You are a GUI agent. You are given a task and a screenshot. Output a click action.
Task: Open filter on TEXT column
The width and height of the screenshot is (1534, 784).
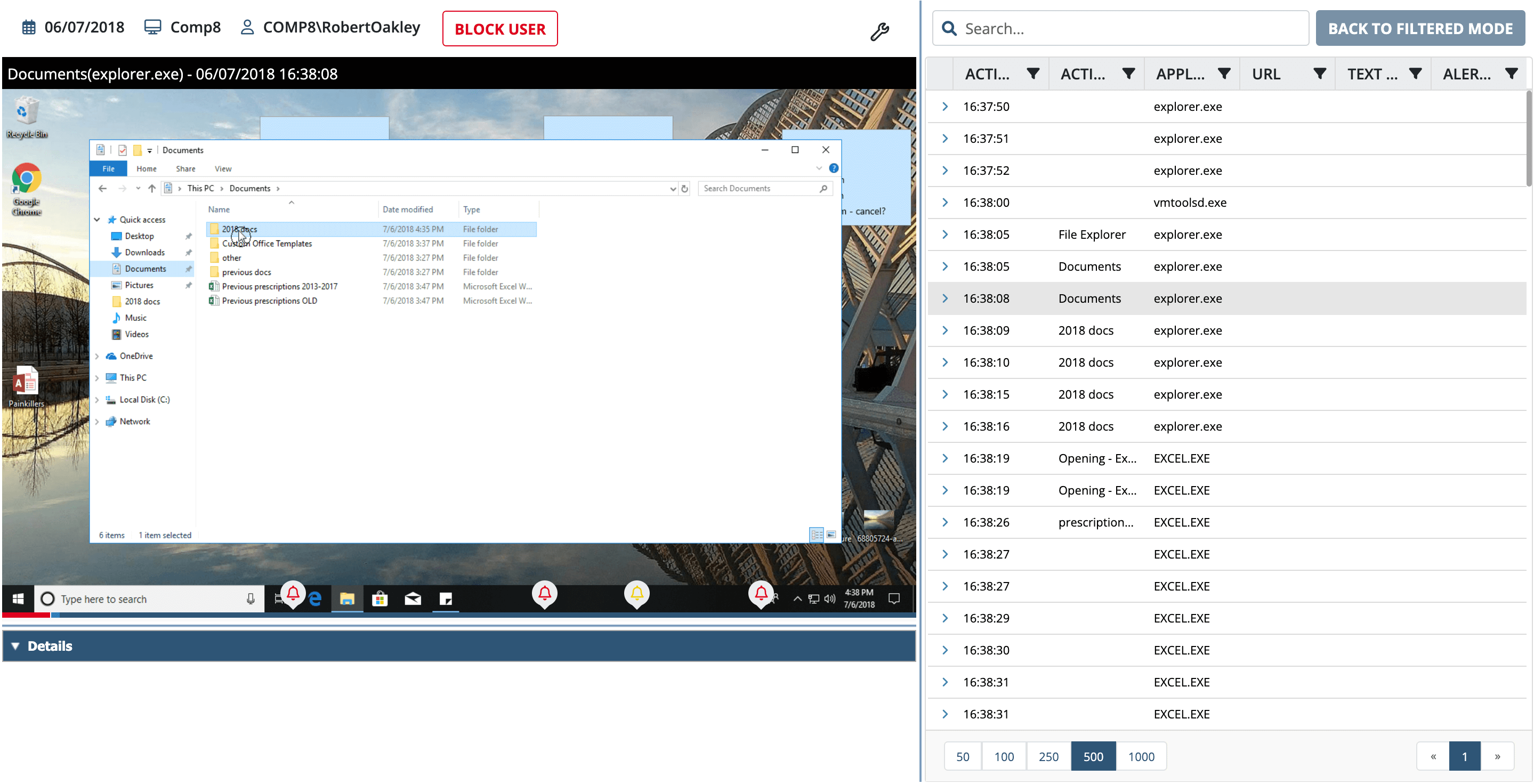(x=1416, y=74)
